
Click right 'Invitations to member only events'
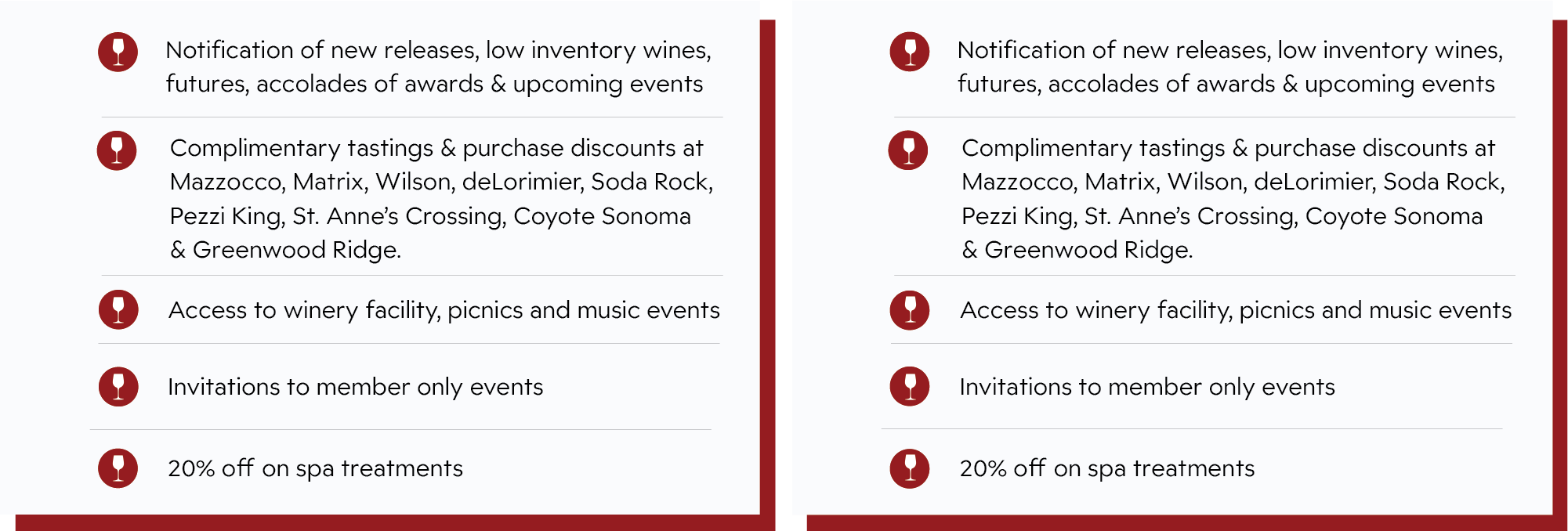(1147, 387)
